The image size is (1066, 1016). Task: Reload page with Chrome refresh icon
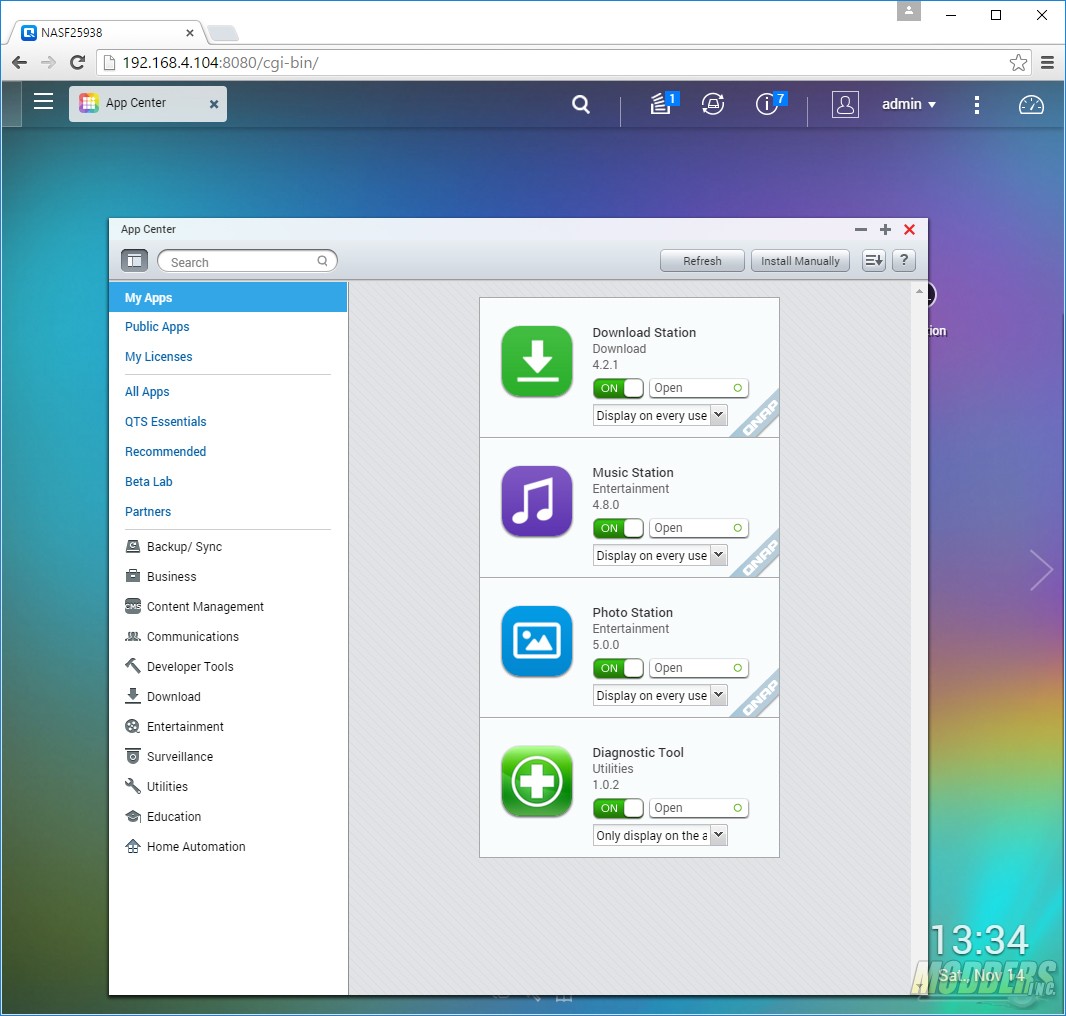pyautogui.click(x=78, y=63)
